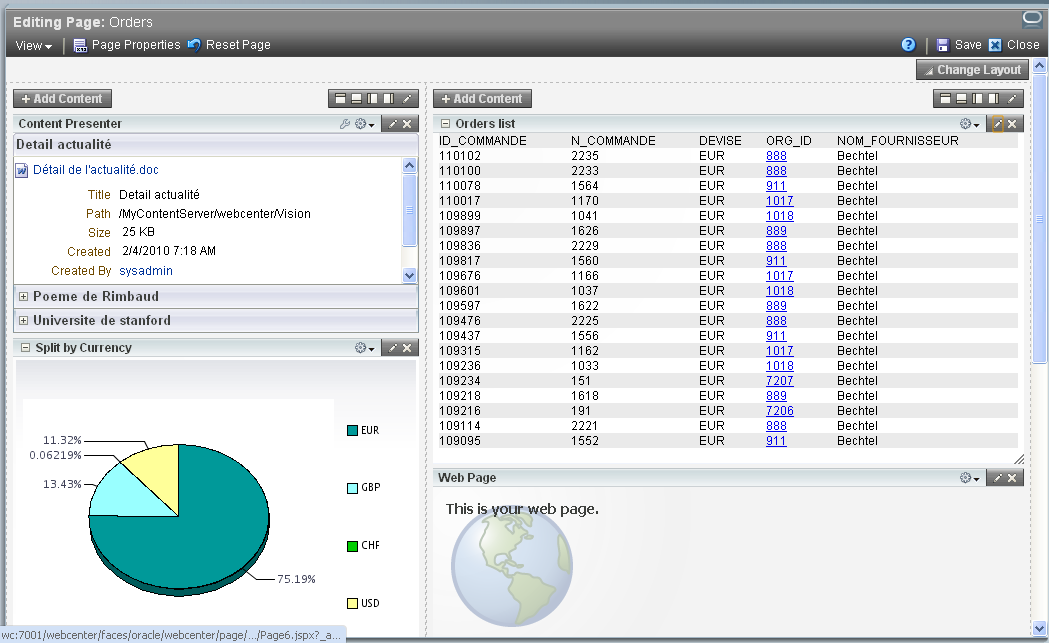Screen dimensions: 1049x643
Task: Add a box below in left column toolbar
Action: [357, 99]
